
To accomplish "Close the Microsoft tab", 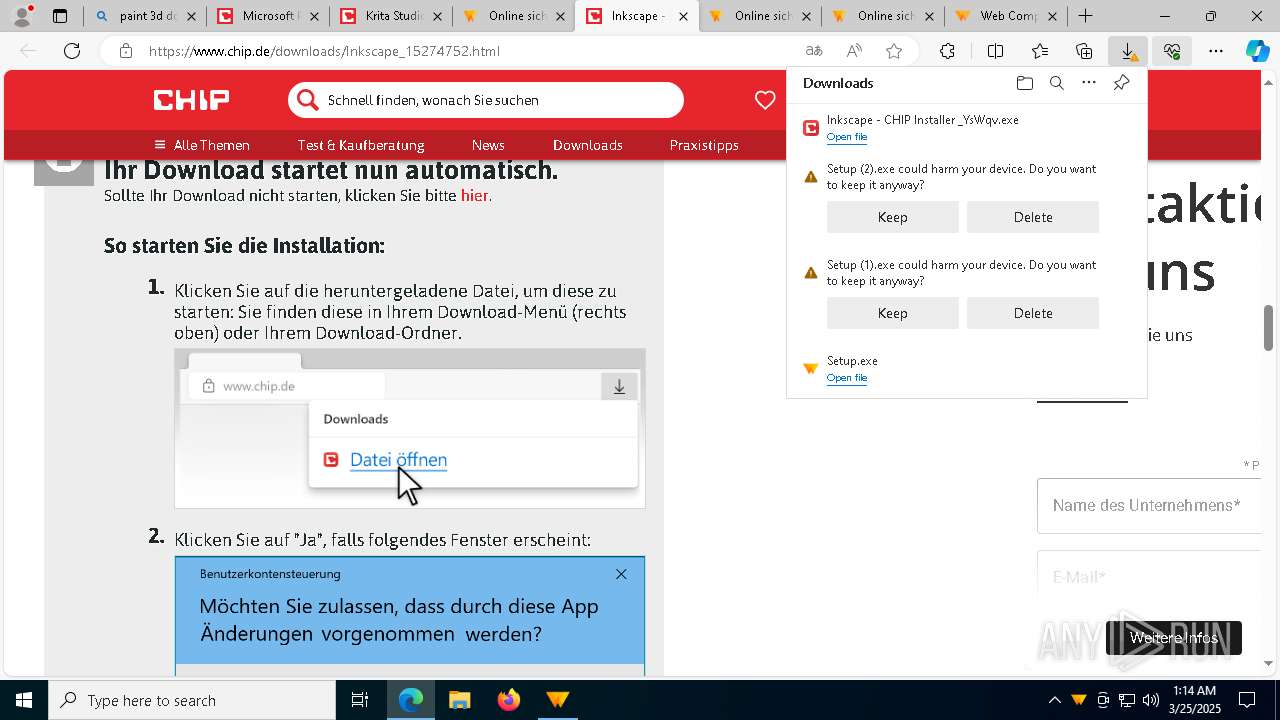I will (x=316, y=16).
